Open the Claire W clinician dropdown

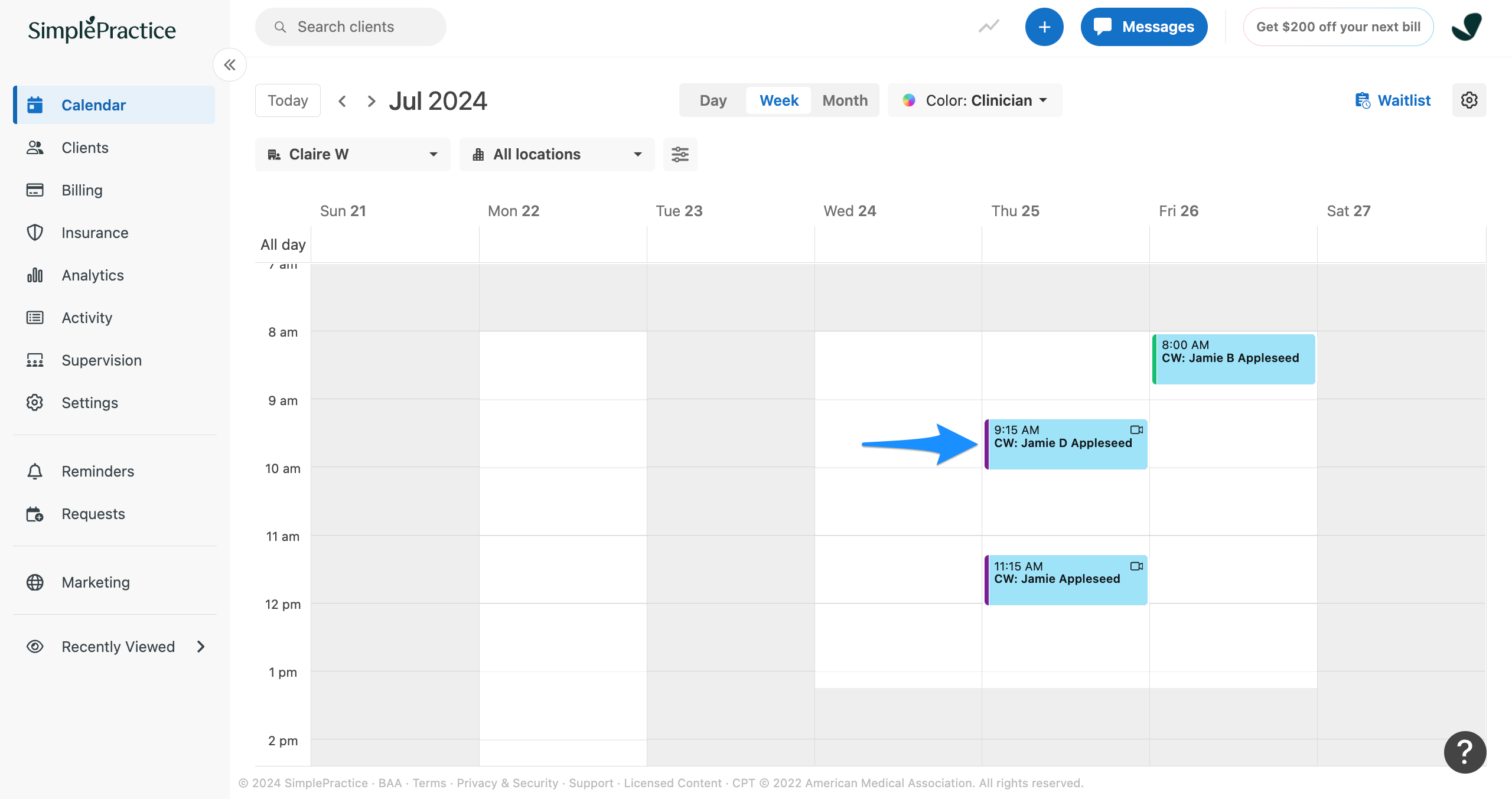353,154
